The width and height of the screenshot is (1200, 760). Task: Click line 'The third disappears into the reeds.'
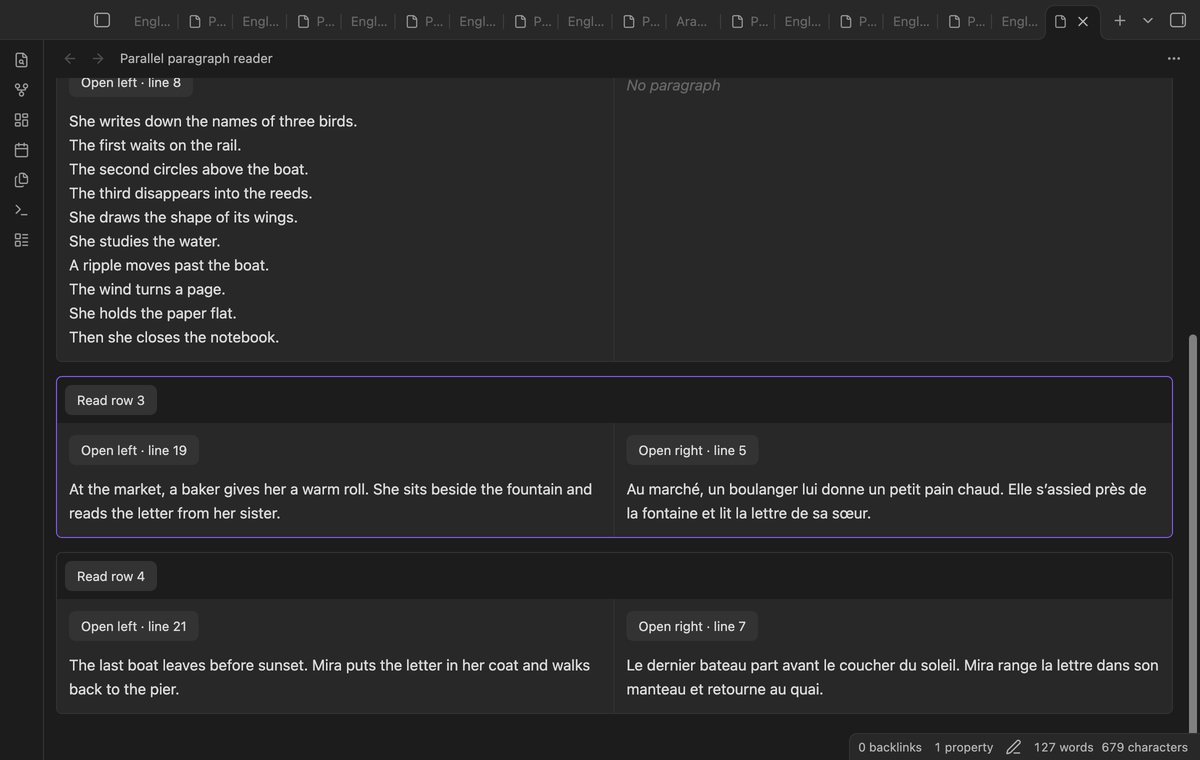click(190, 193)
